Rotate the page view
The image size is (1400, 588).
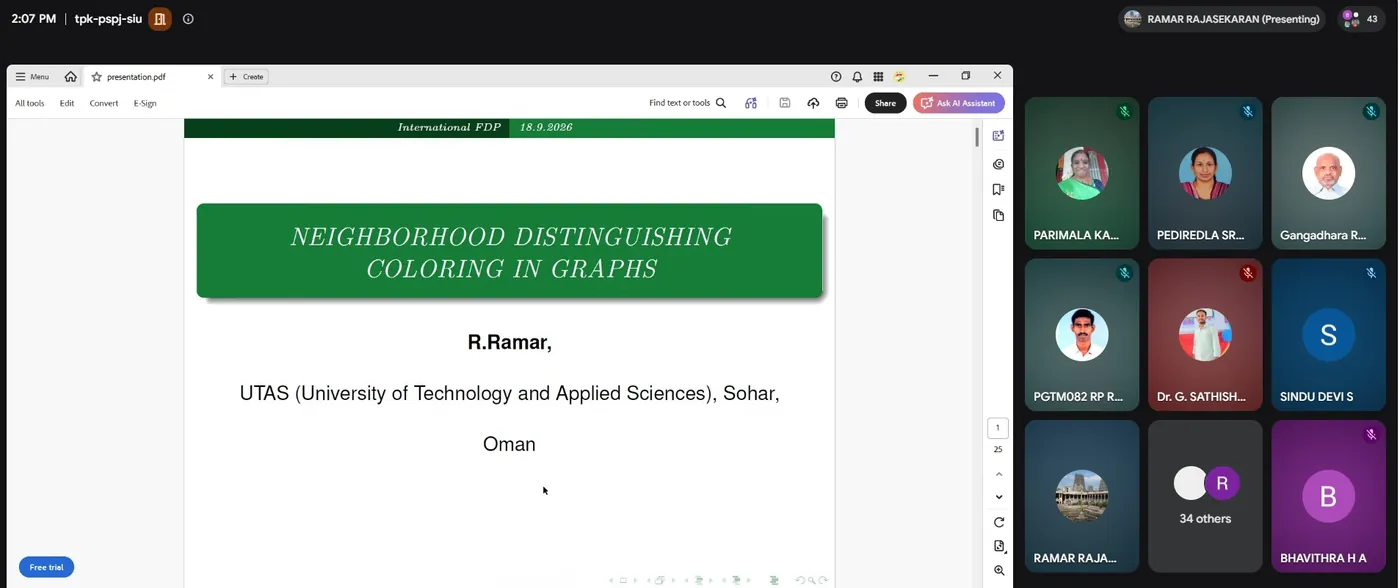(999, 522)
